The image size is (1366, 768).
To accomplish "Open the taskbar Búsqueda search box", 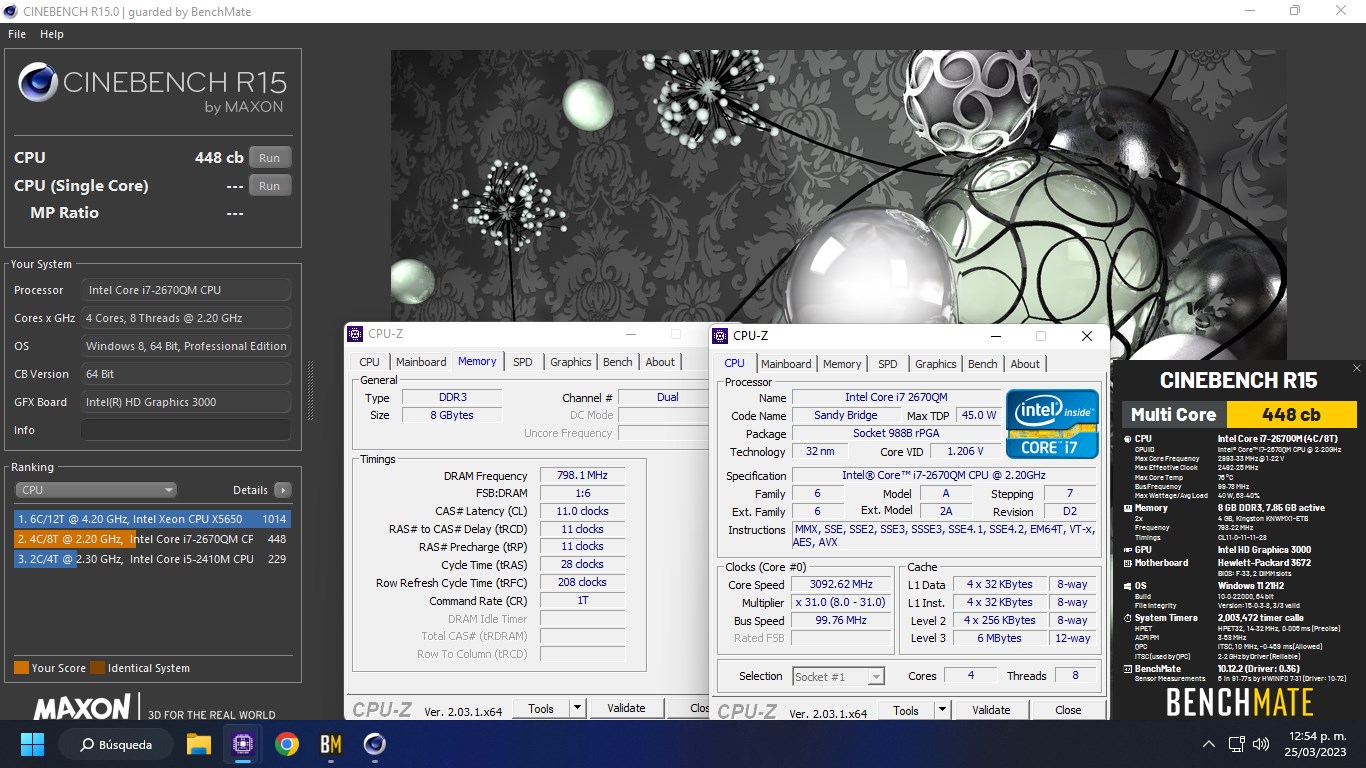I will click(x=115, y=744).
